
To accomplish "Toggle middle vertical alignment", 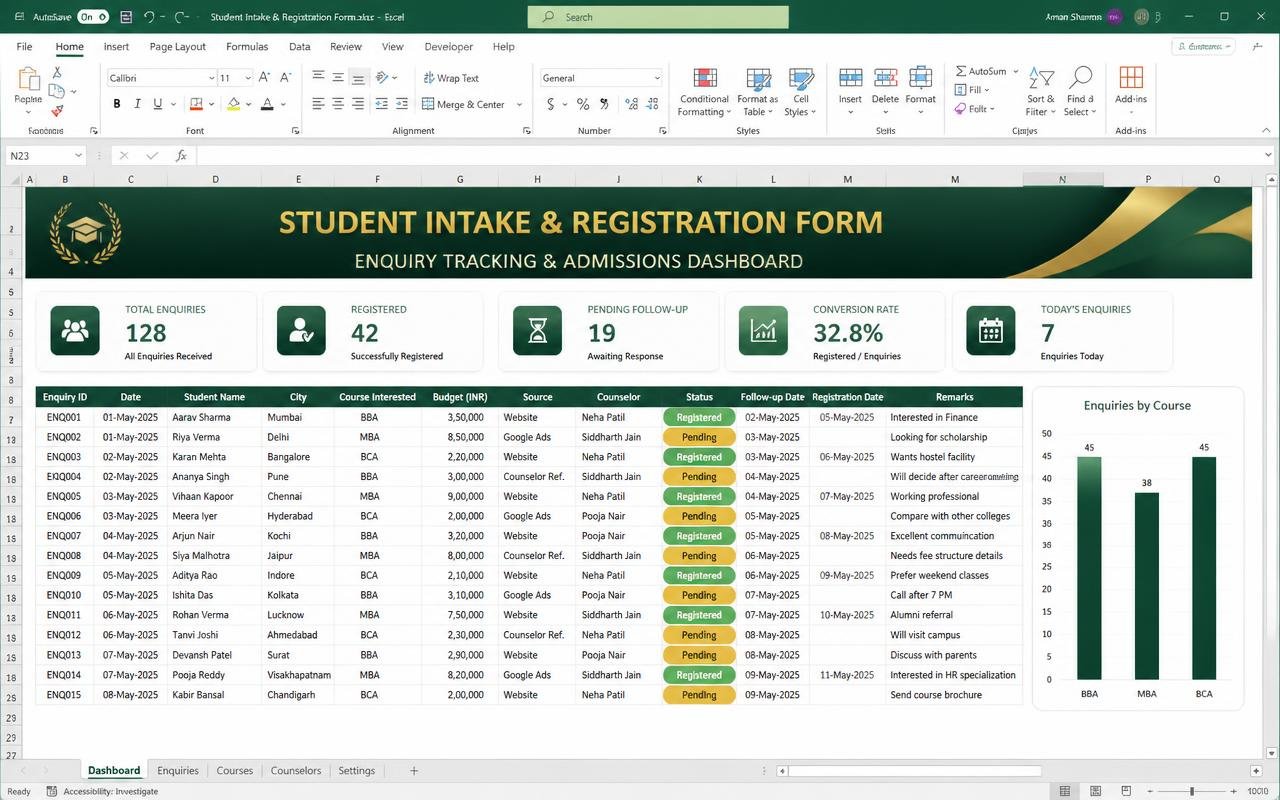I will pos(338,77).
